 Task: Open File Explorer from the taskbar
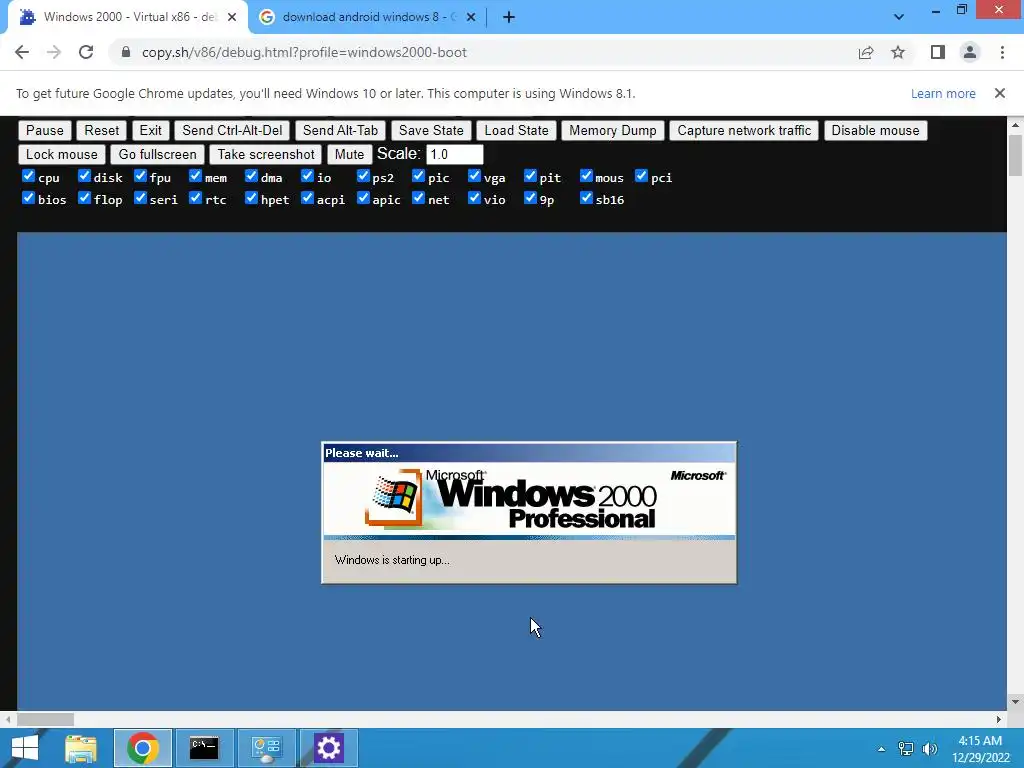pos(81,748)
